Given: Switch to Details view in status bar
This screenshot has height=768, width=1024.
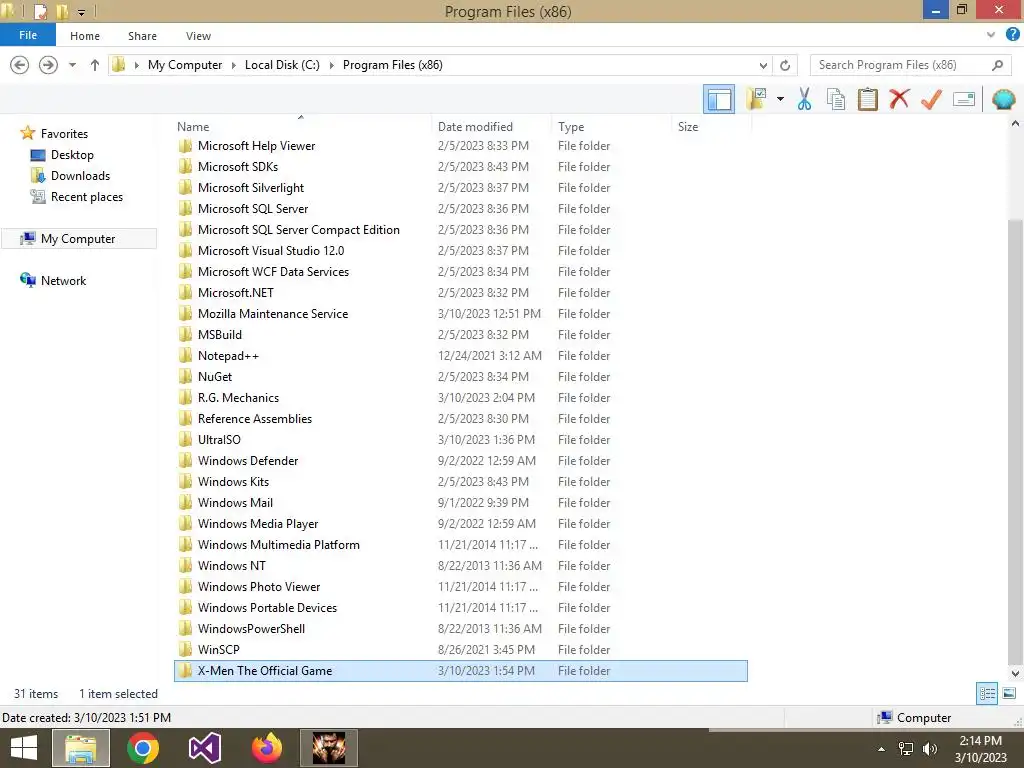Looking at the screenshot, I should pyautogui.click(x=987, y=694).
